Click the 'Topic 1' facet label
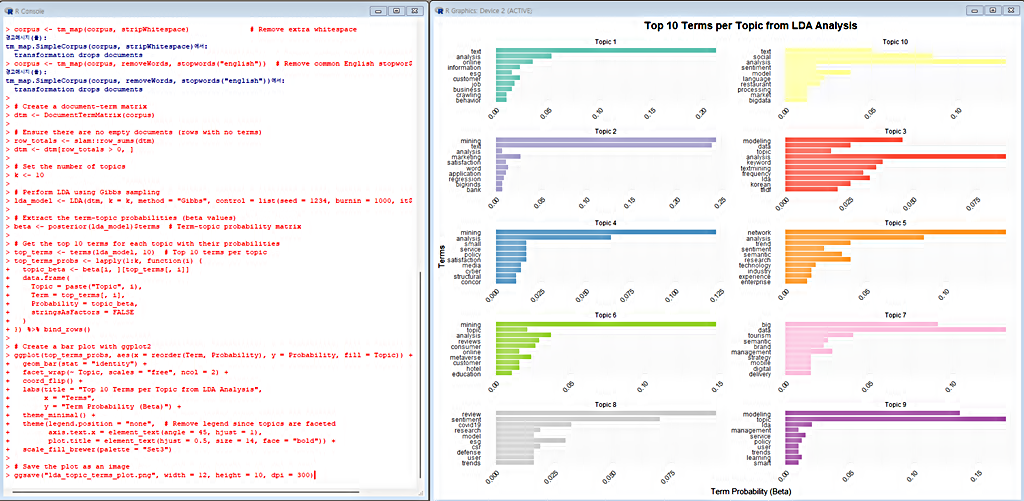This screenshot has height=501, width=1024. click(x=605, y=42)
